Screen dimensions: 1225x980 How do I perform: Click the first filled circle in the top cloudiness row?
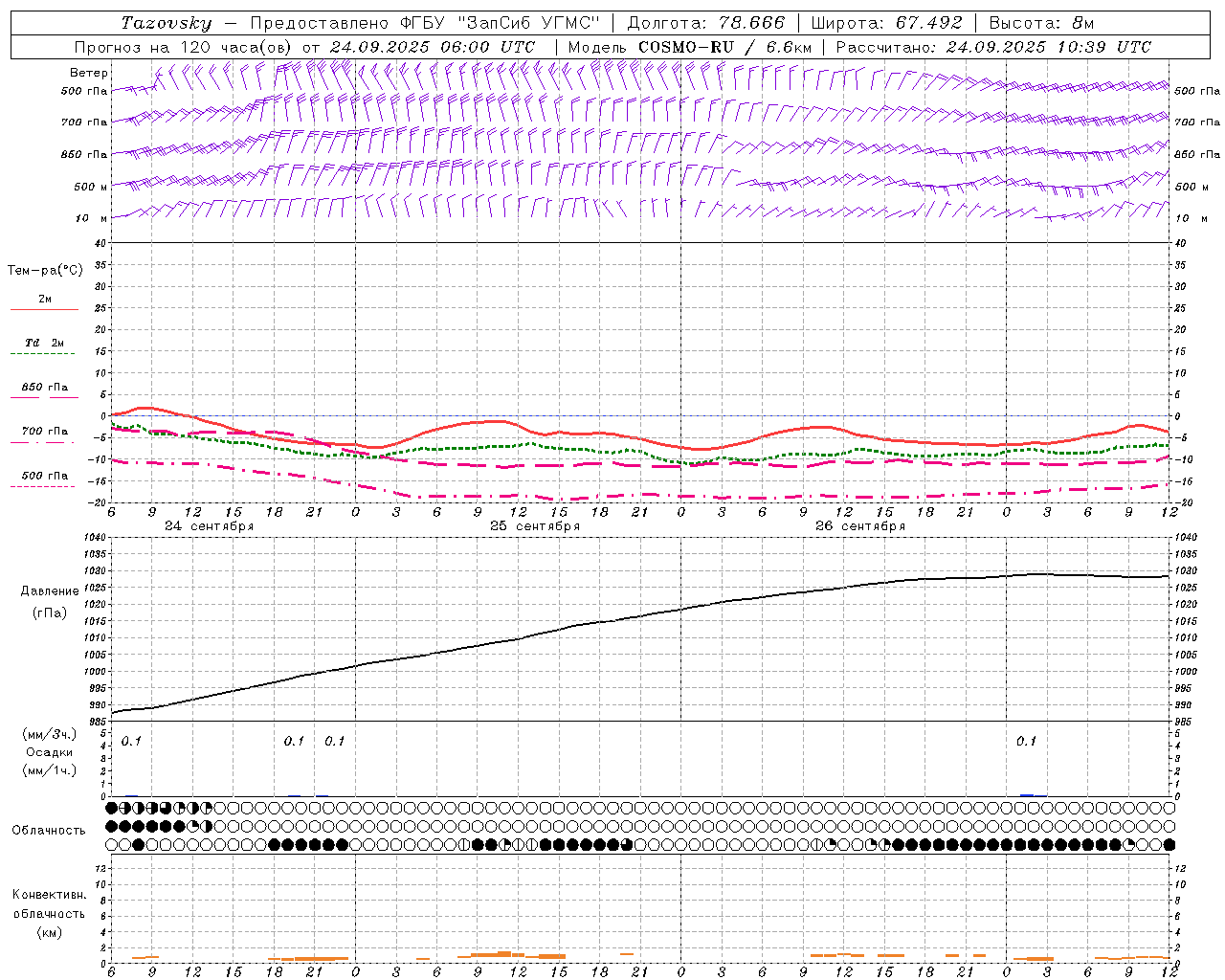tap(112, 809)
